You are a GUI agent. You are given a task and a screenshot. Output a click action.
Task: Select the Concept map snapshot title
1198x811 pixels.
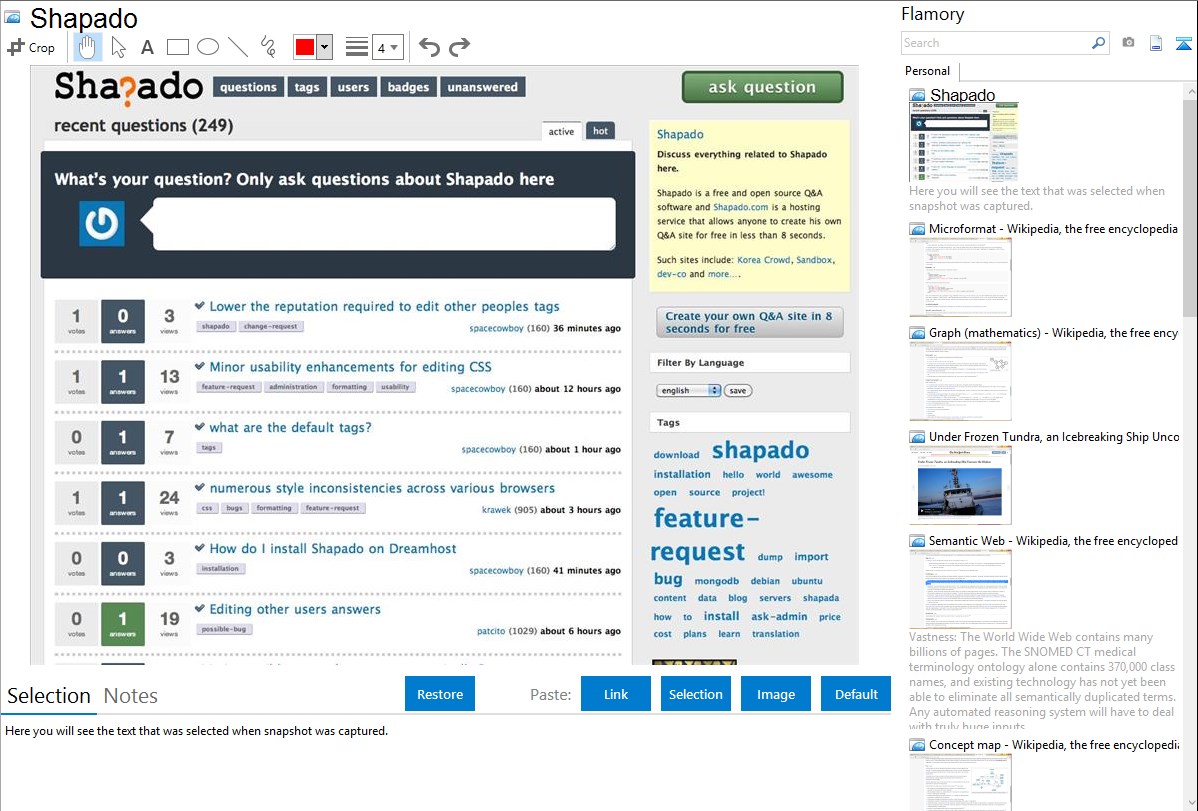tap(1054, 744)
